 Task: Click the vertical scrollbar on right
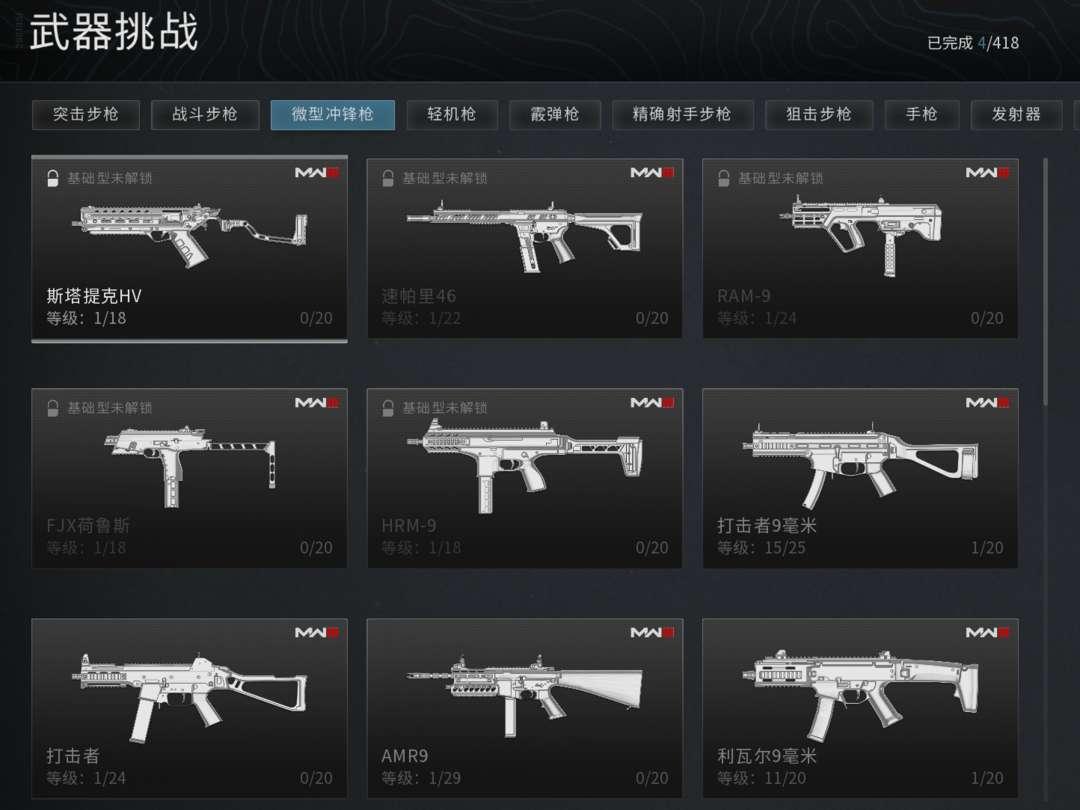coord(1046,282)
